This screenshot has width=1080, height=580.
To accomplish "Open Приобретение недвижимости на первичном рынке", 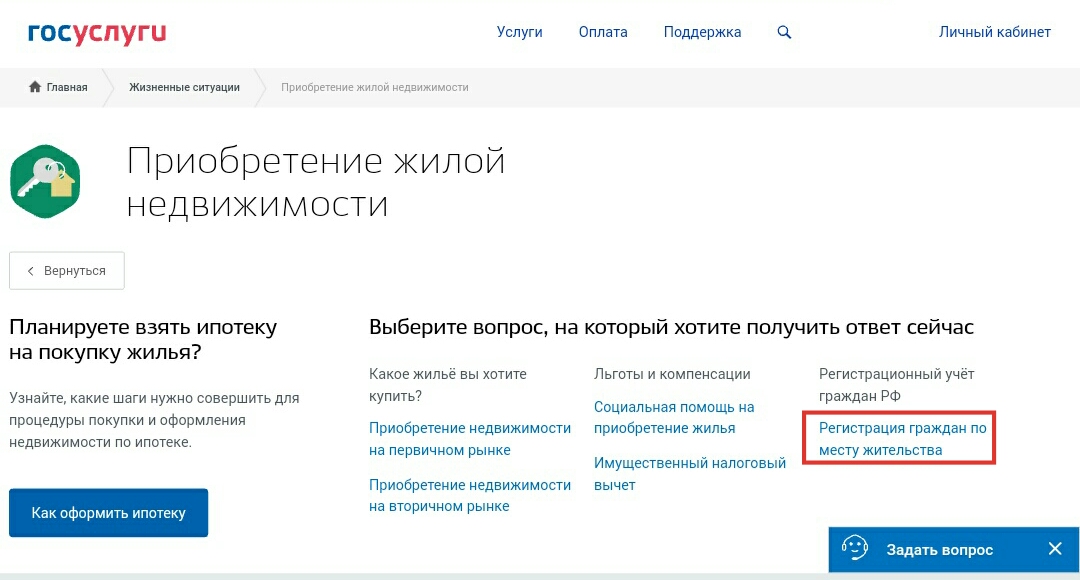I will coord(470,438).
